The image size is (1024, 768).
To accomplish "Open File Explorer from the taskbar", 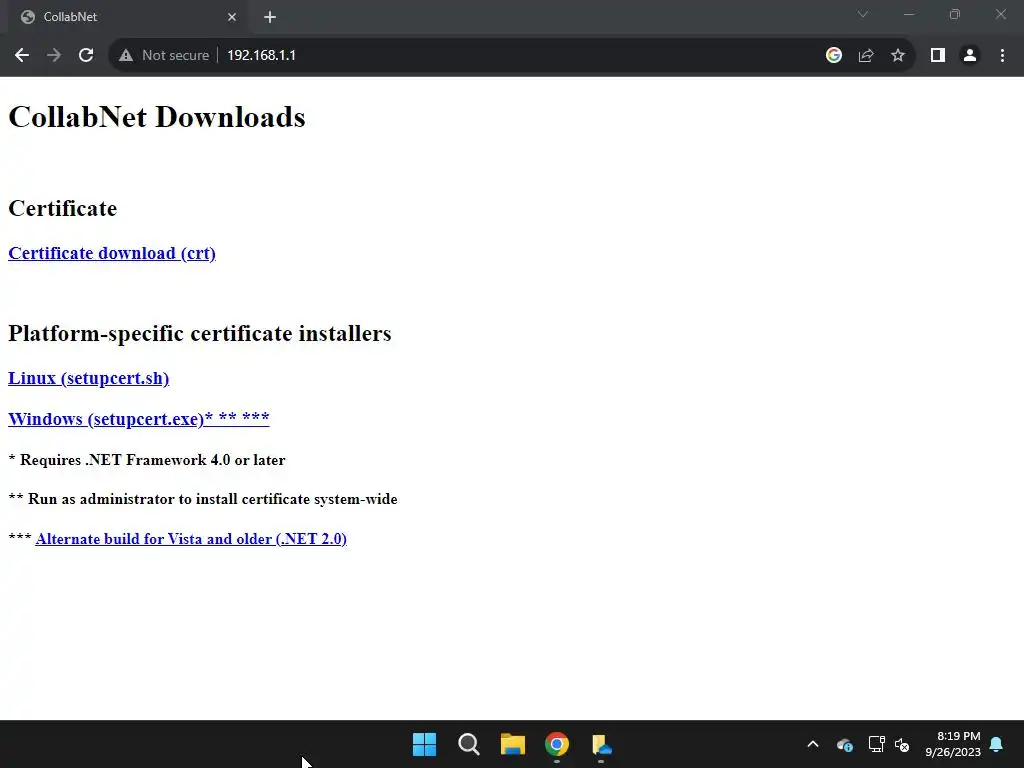I will point(513,744).
